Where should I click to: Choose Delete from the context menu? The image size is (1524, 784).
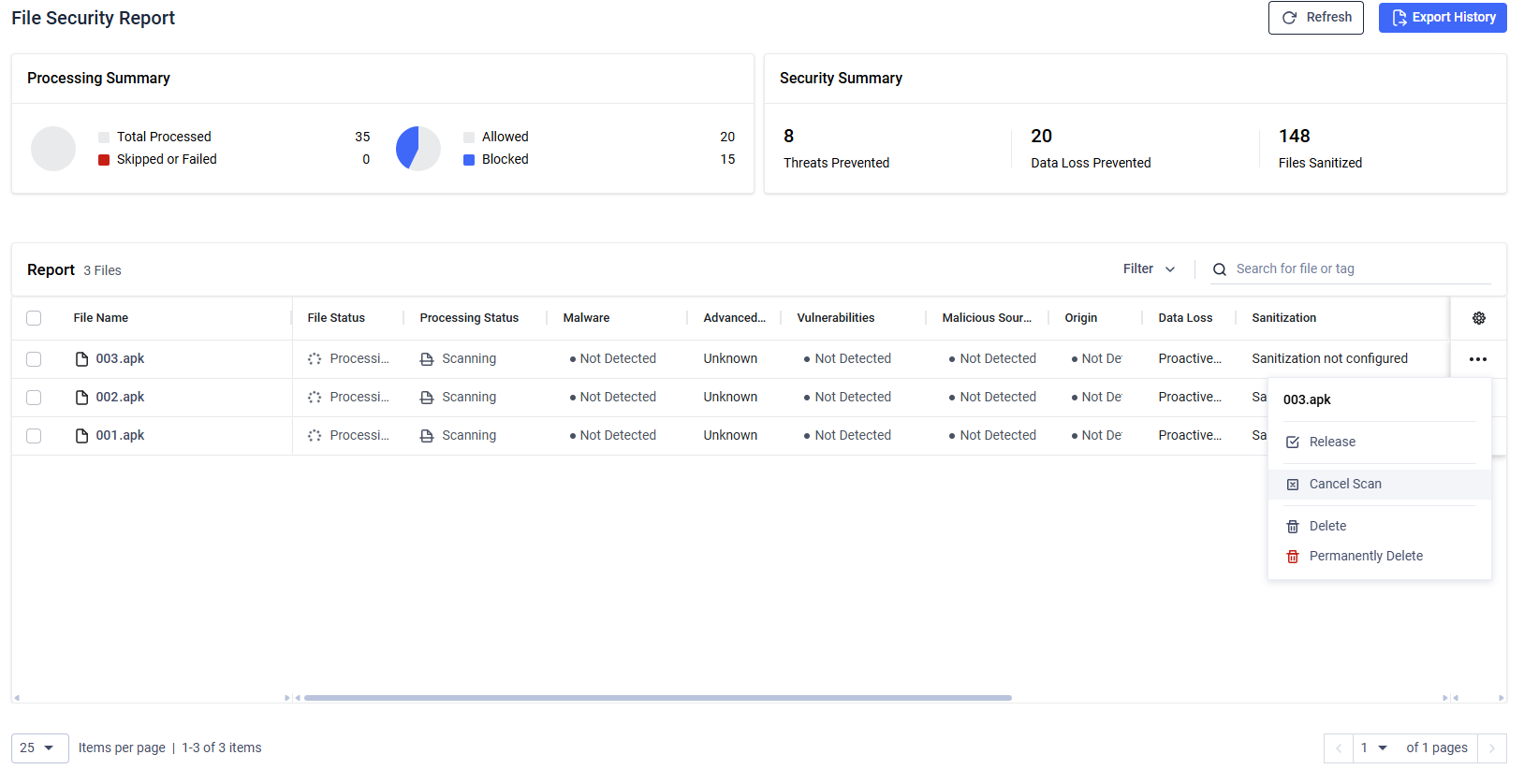(x=1327, y=527)
